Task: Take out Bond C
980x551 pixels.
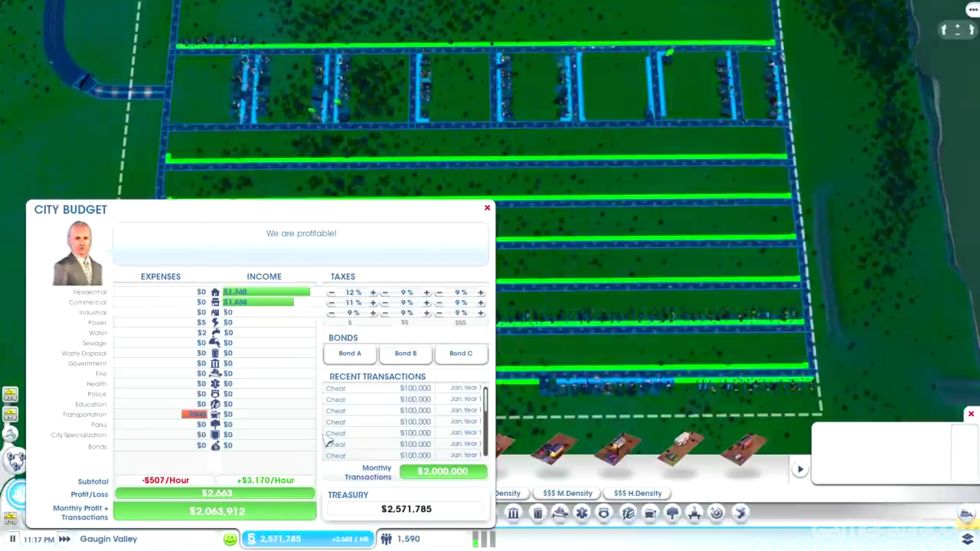Action: point(461,354)
